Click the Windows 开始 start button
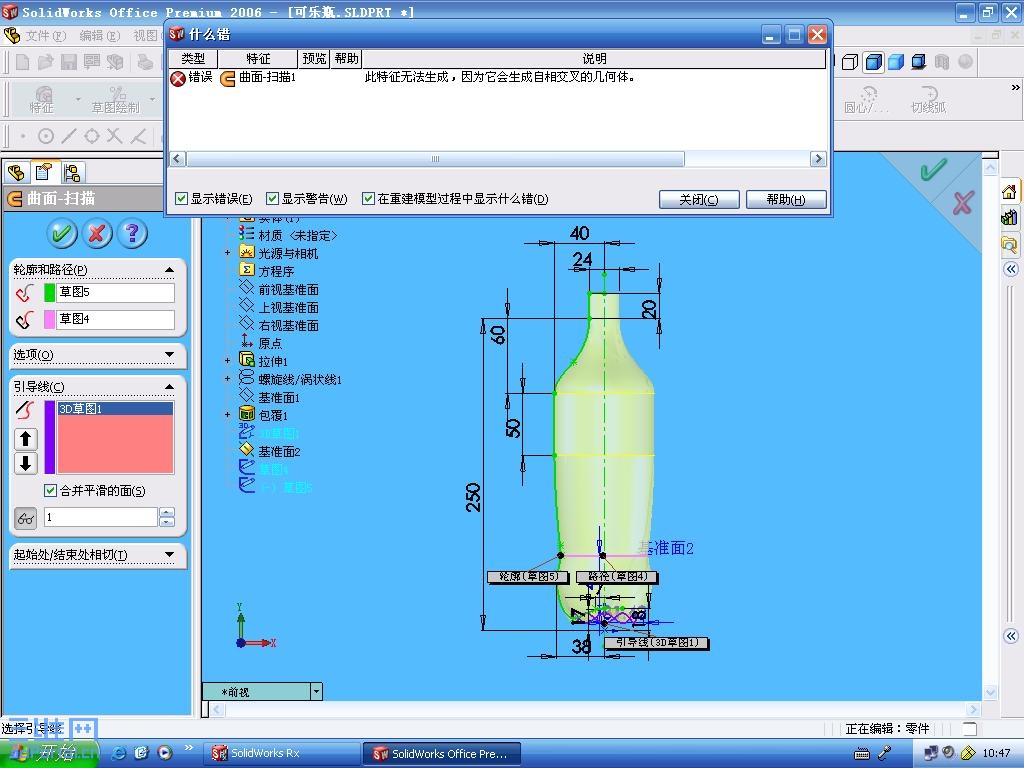 (50, 754)
